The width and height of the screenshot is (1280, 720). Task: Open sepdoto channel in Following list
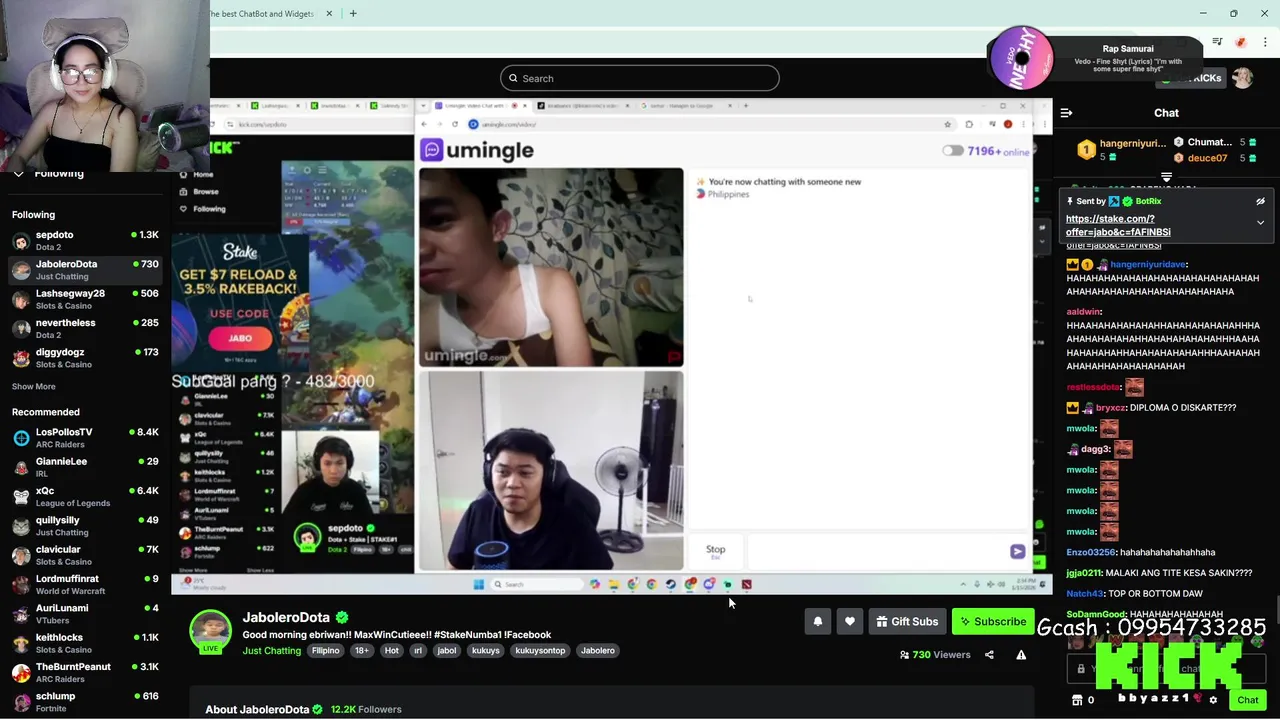tap(85, 241)
